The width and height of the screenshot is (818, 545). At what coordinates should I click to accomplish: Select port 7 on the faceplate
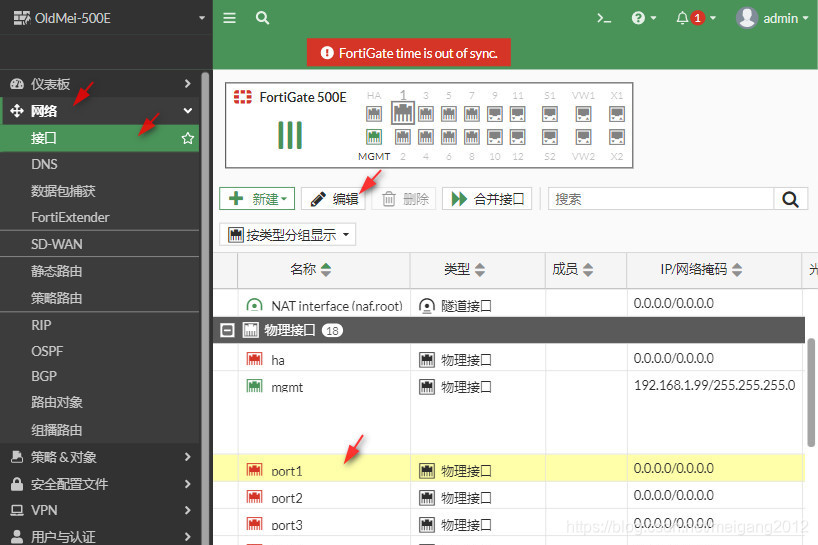pos(472,114)
